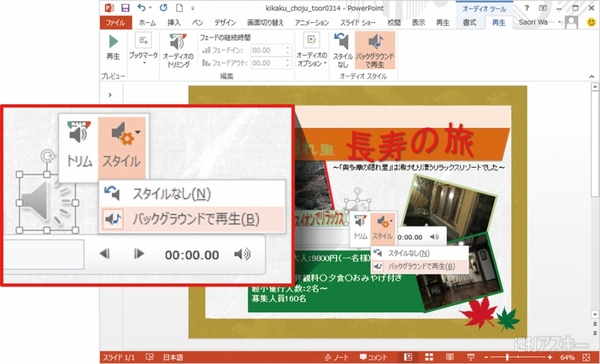Choose バックグラウンドで再生(B) in the small slide menu
This screenshot has width=600, height=364.
pyautogui.click(x=420, y=266)
